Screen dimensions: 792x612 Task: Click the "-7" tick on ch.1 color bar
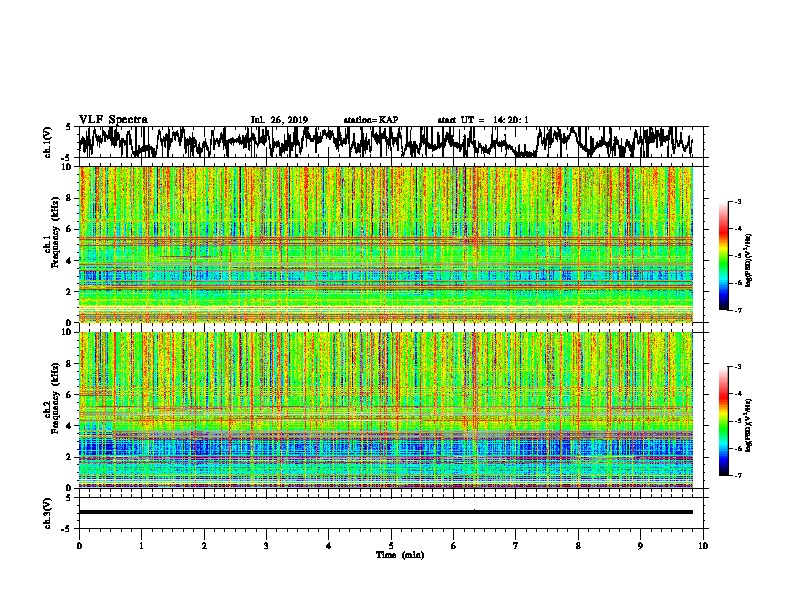(x=737, y=310)
